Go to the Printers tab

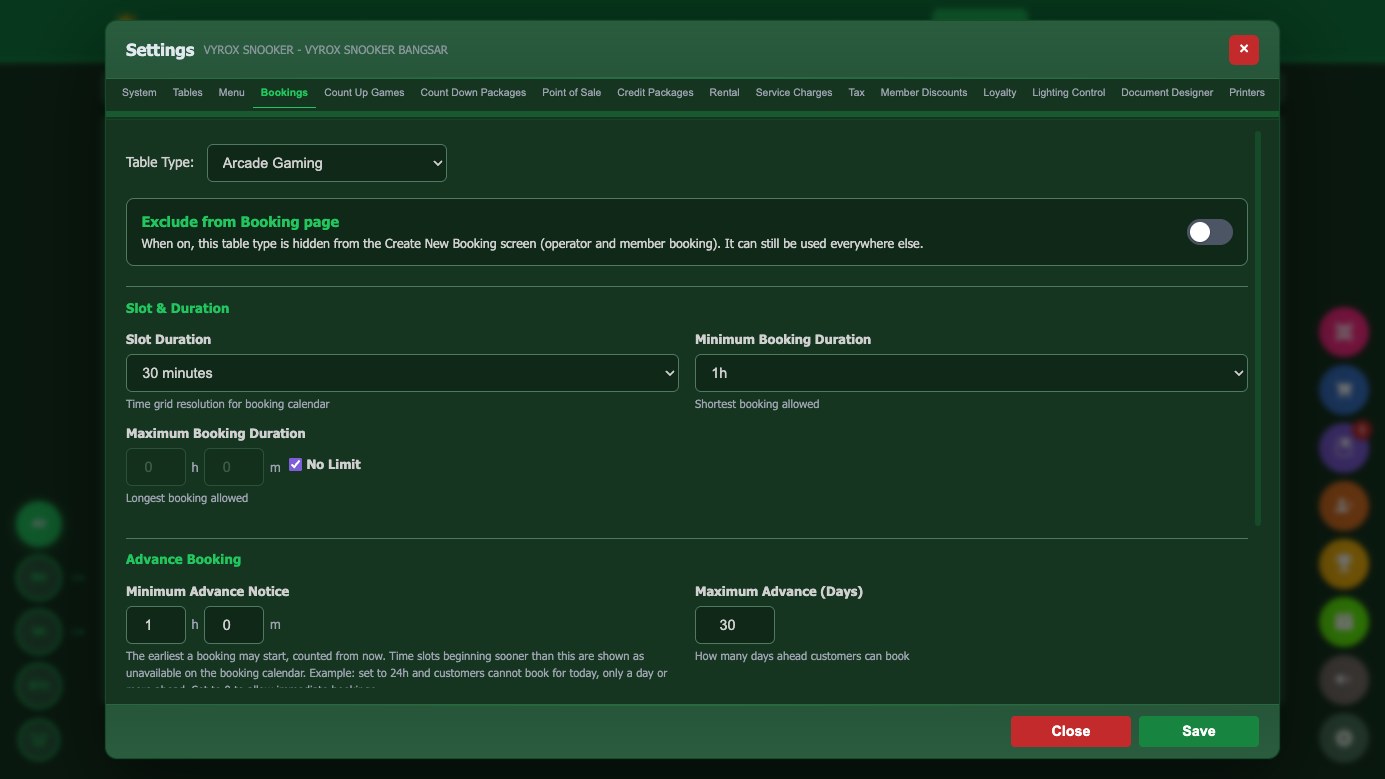click(x=1246, y=92)
